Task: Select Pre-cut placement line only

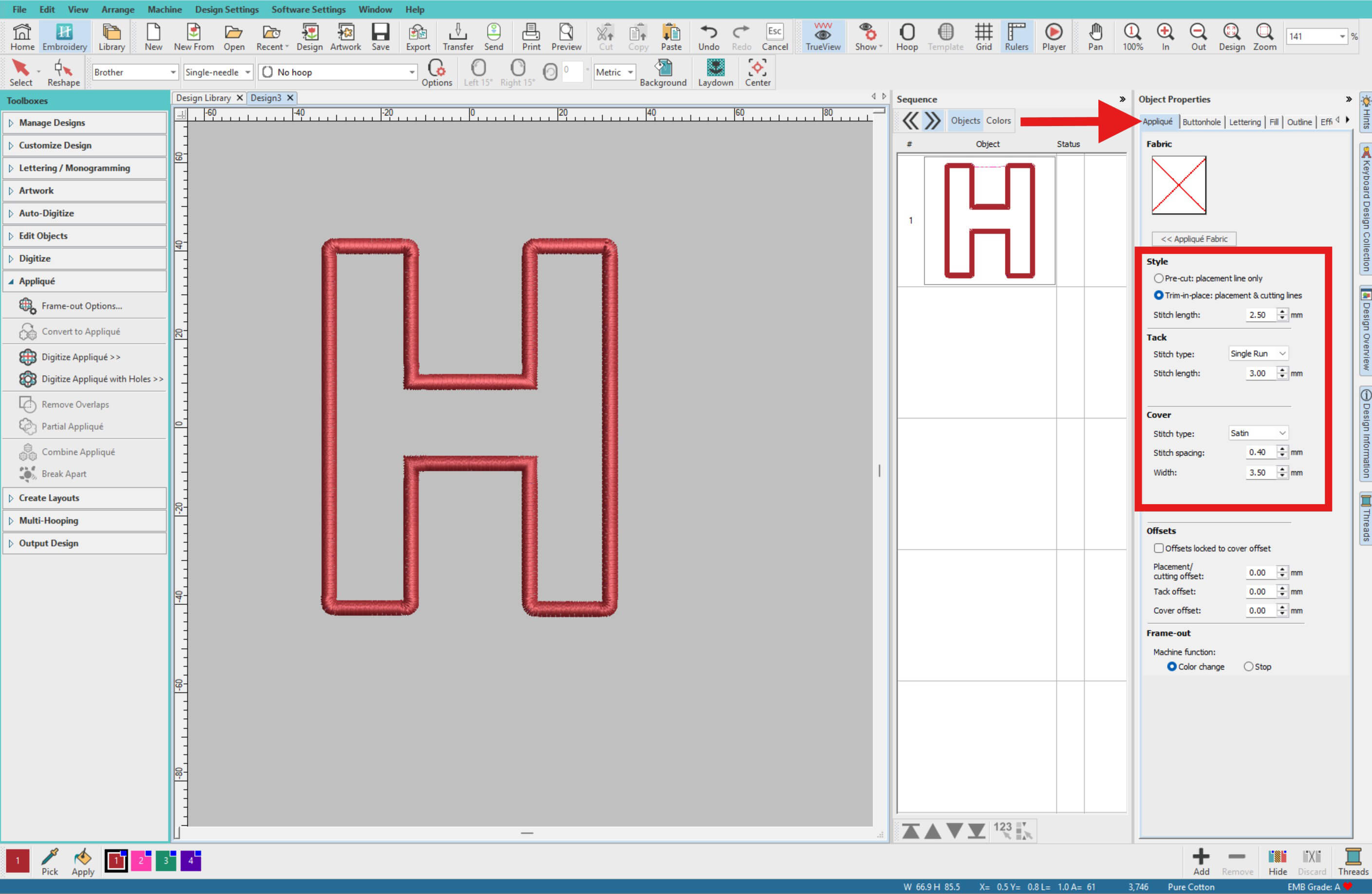Action: [x=1158, y=278]
